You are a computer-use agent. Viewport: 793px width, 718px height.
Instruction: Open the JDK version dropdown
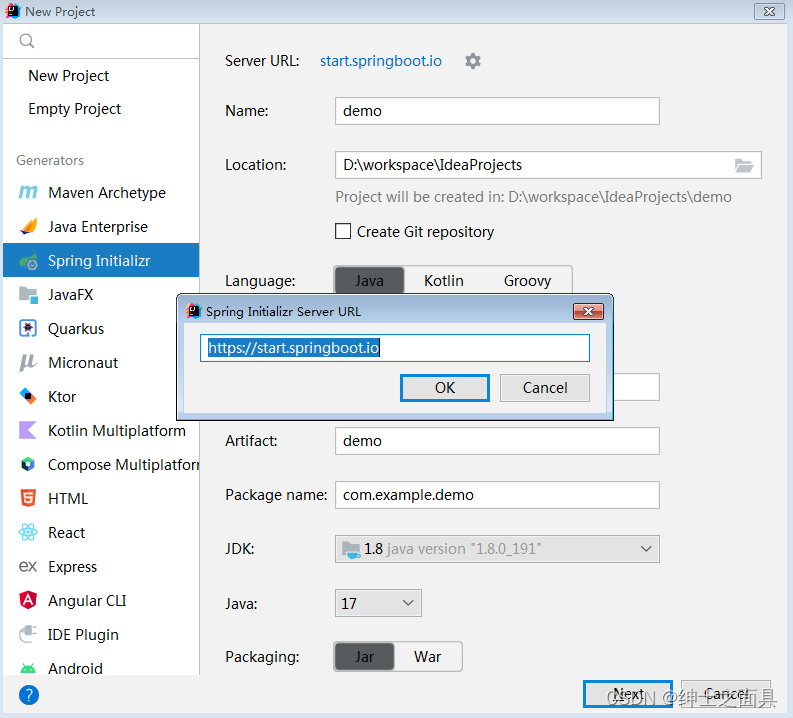497,549
